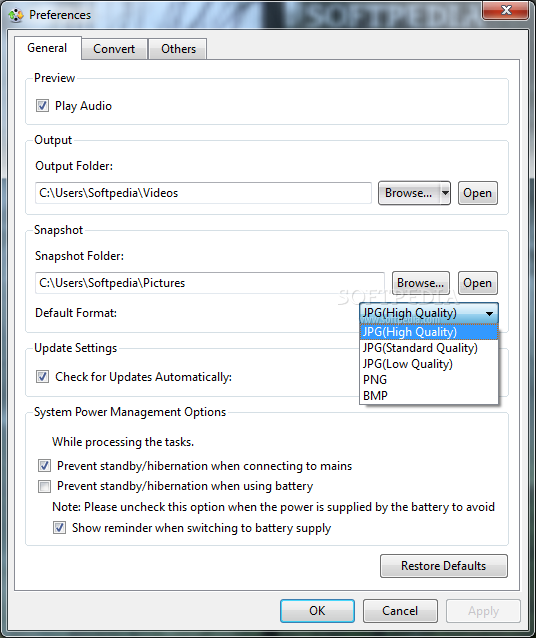Switch to the General tab
The image size is (536, 638).
(47, 48)
